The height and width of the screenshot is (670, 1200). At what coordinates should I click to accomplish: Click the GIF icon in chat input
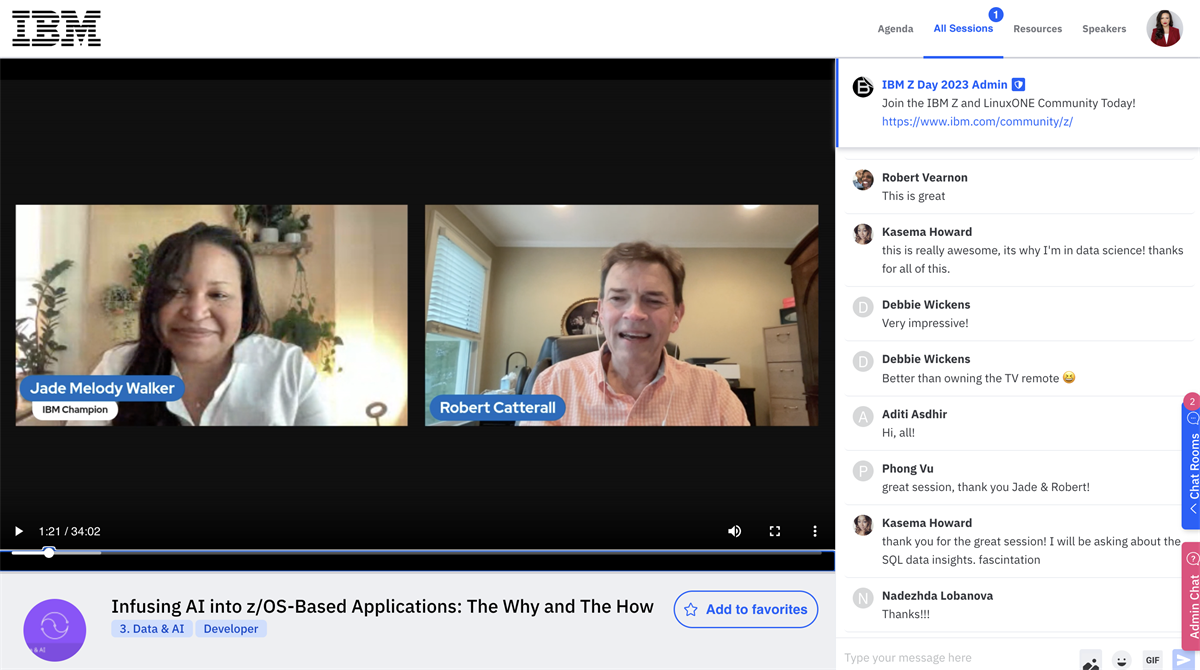(1151, 660)
